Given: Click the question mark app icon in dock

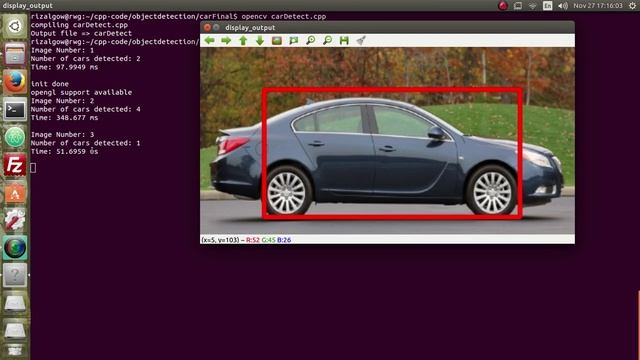Looking at the screenshot, I should coord(15,276).
